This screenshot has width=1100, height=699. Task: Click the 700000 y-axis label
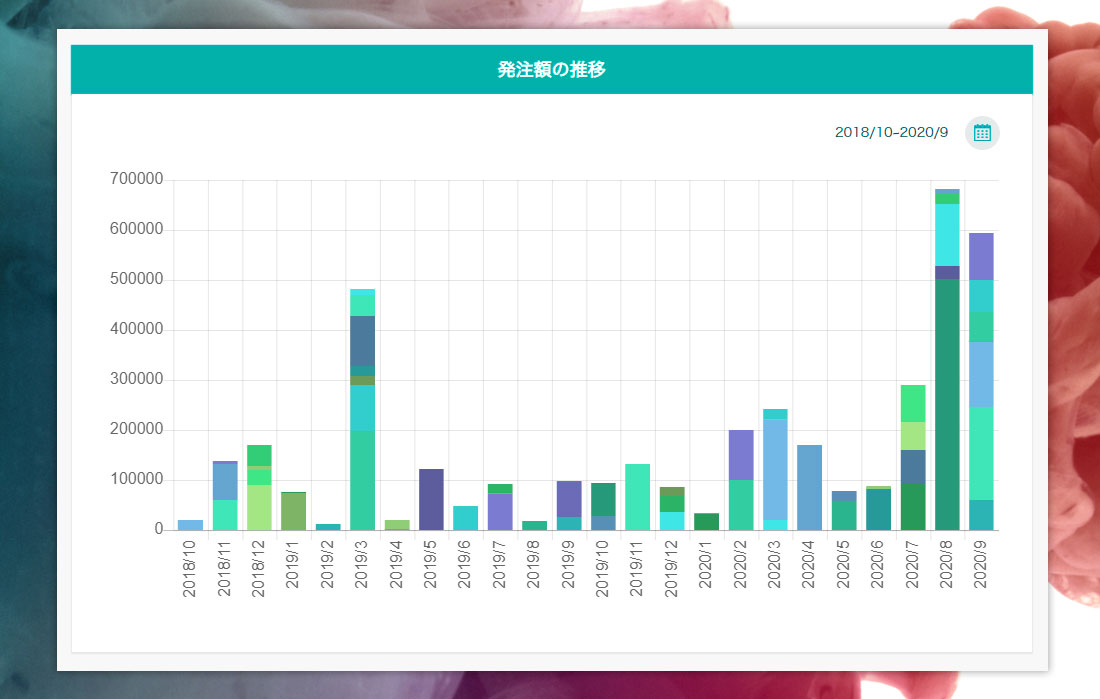tap(136, 179)
